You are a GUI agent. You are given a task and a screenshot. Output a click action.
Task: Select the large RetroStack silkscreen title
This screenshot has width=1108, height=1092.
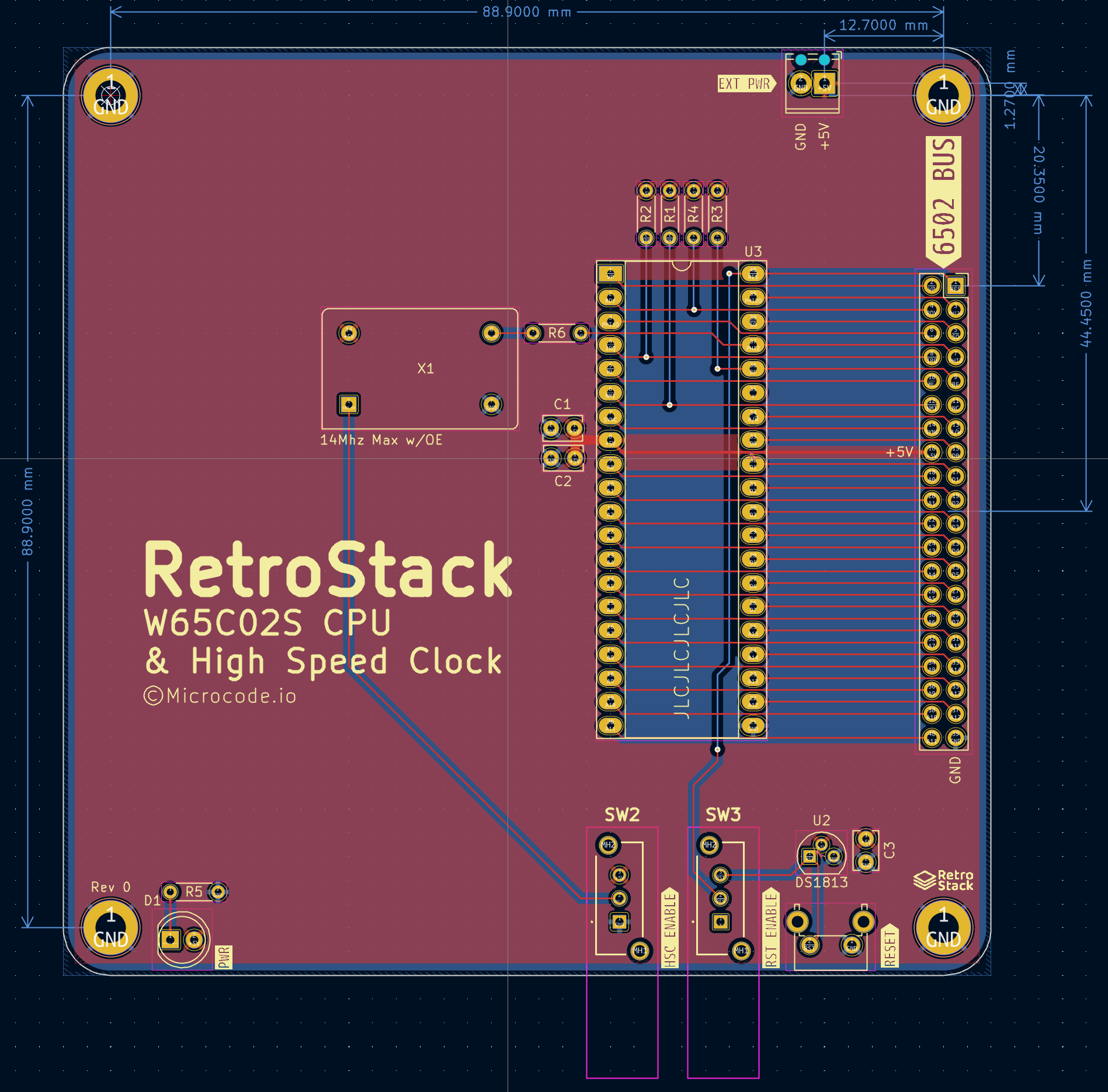328,569
